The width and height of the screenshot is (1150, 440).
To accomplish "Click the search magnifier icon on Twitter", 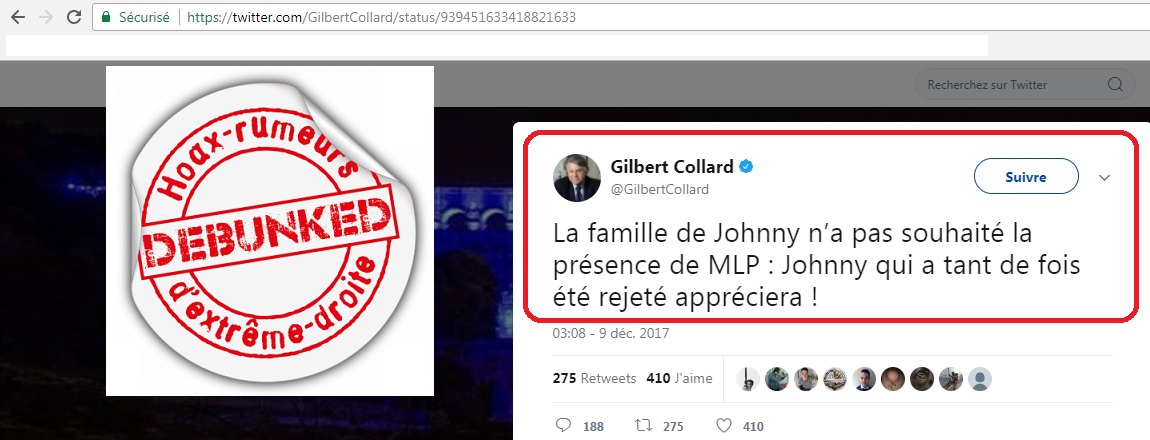I will (1116, 84).
